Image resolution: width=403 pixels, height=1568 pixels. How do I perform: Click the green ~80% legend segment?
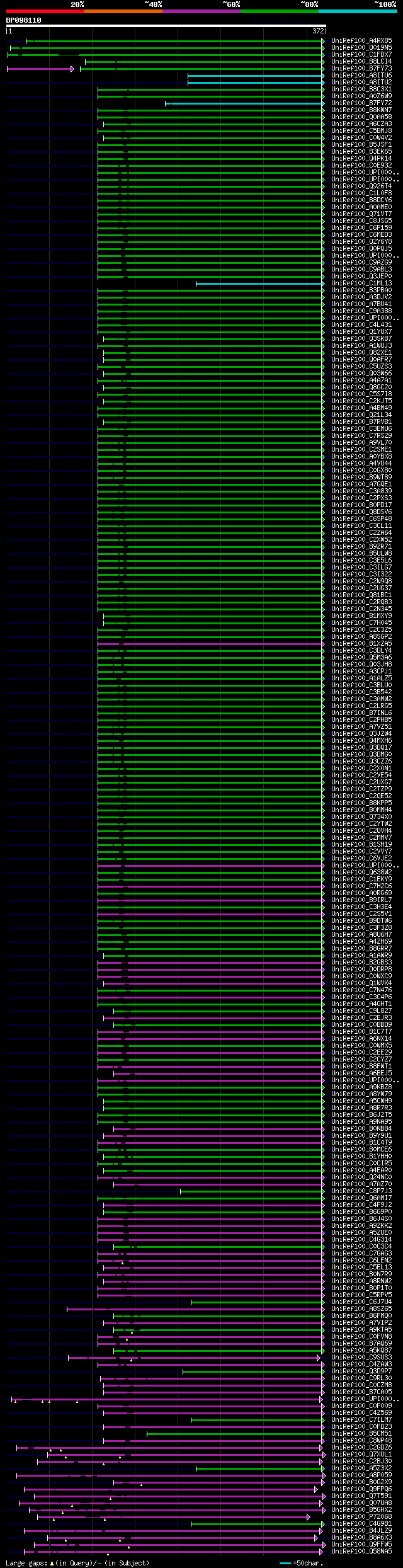(280, 11)
